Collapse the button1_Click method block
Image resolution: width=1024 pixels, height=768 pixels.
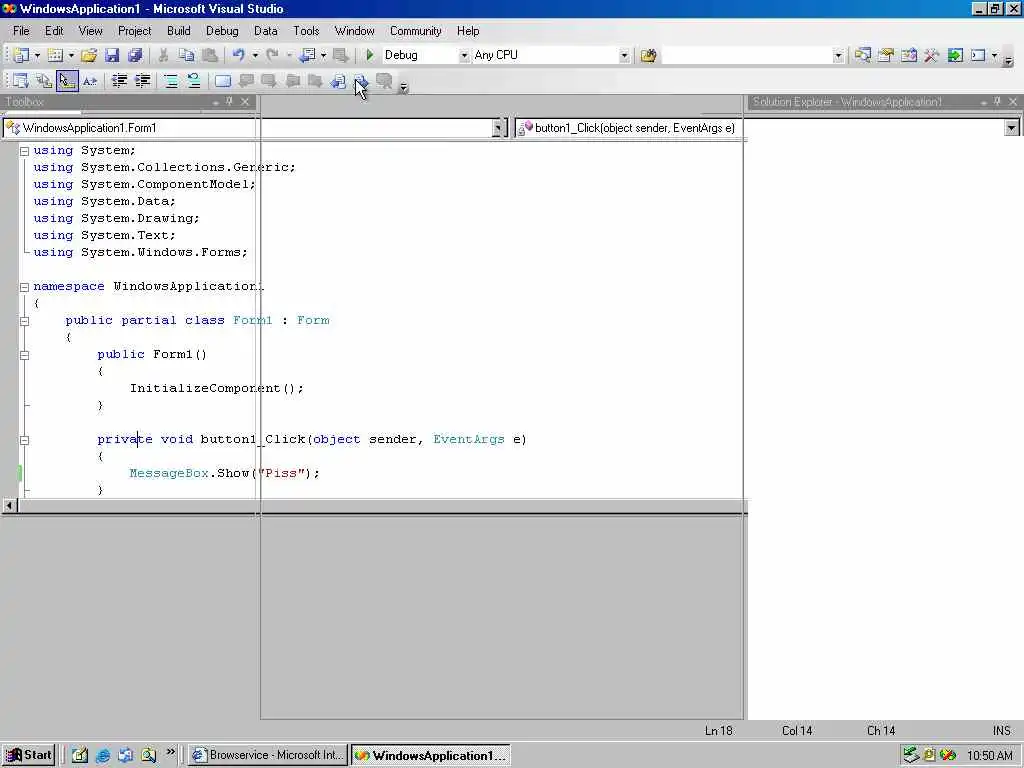point(24,440)
